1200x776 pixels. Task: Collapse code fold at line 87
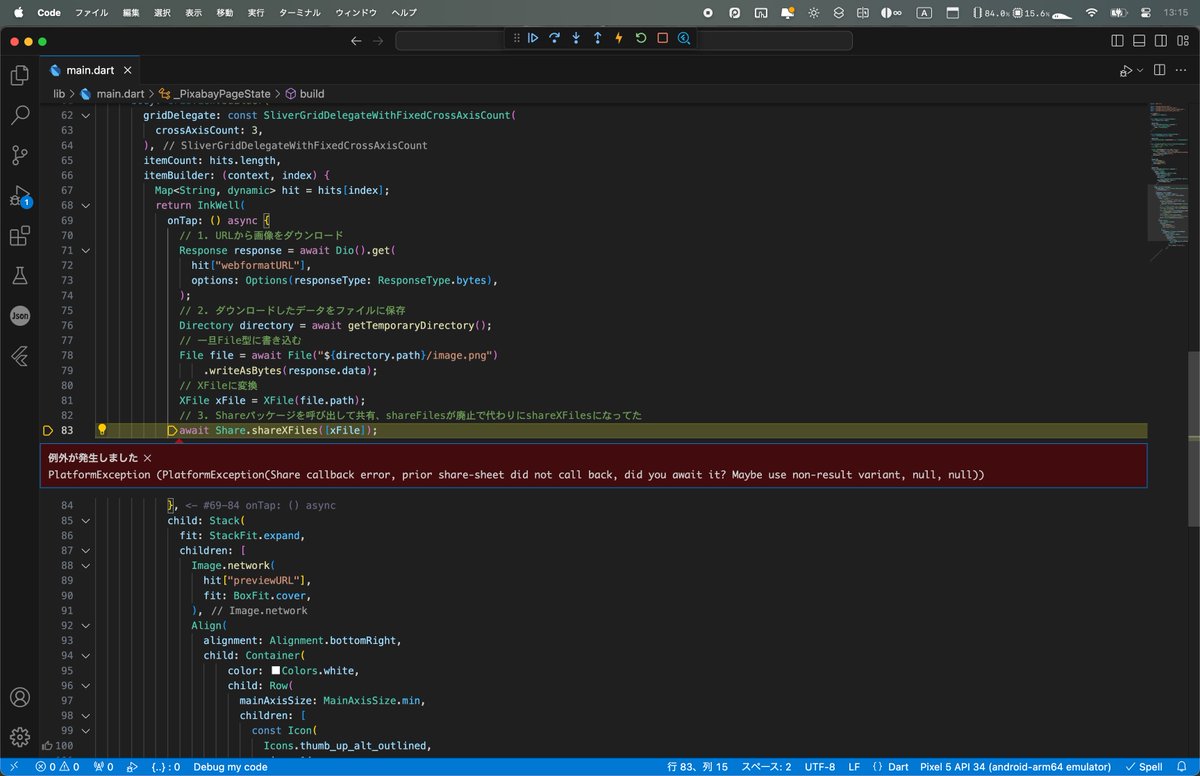[x=86, y=550]
